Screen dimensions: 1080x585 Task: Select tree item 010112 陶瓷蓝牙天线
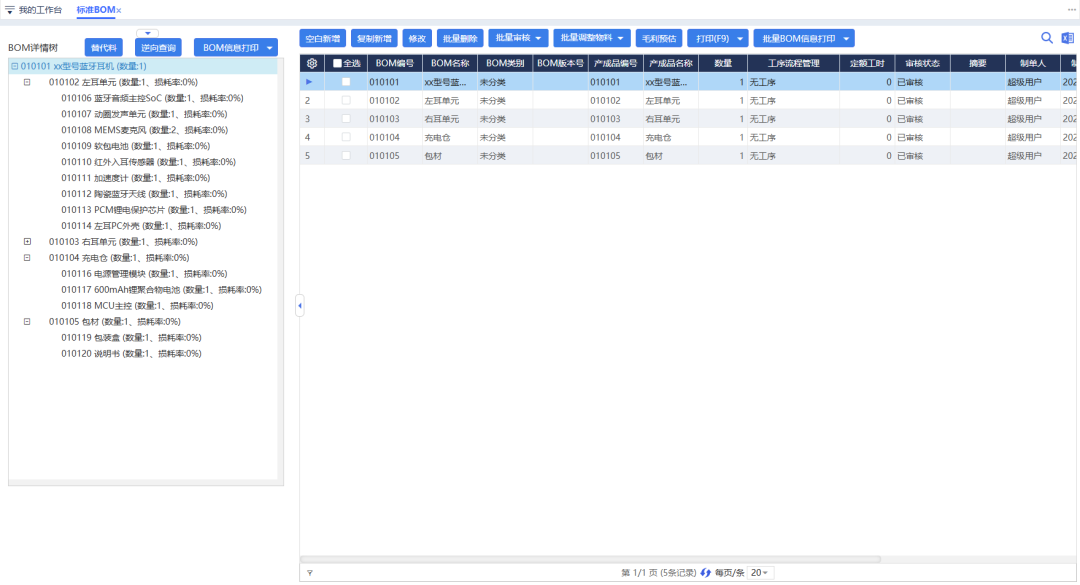click(144, 194)
